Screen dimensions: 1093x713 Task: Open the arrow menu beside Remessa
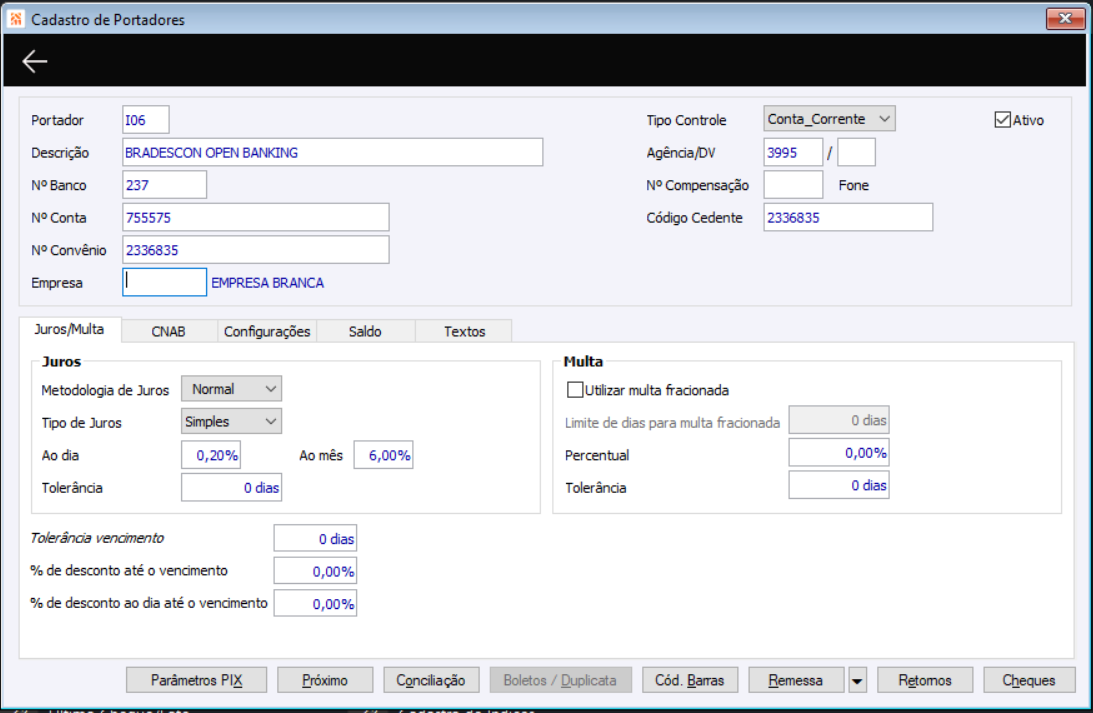[857, 680]
